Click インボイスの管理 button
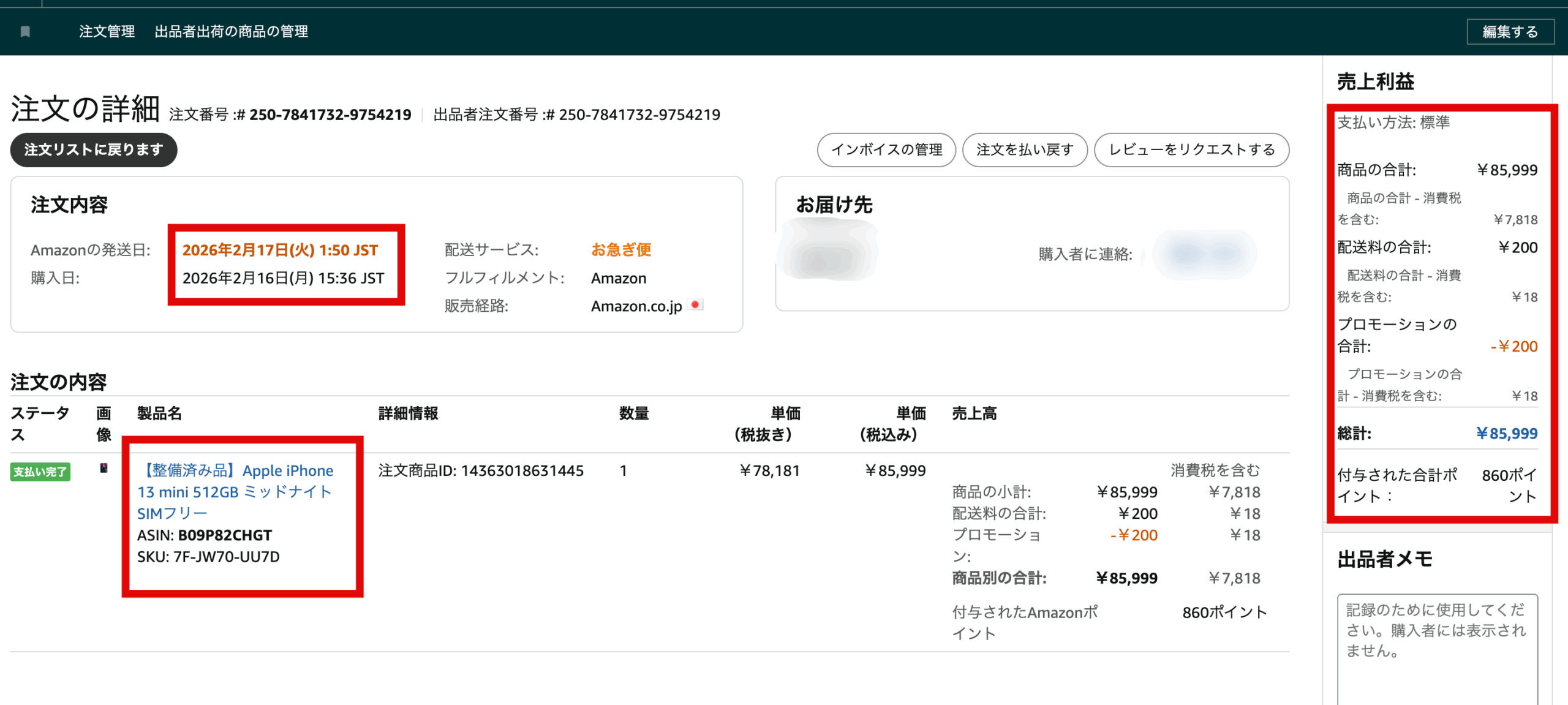 click(x=886, y=150)
